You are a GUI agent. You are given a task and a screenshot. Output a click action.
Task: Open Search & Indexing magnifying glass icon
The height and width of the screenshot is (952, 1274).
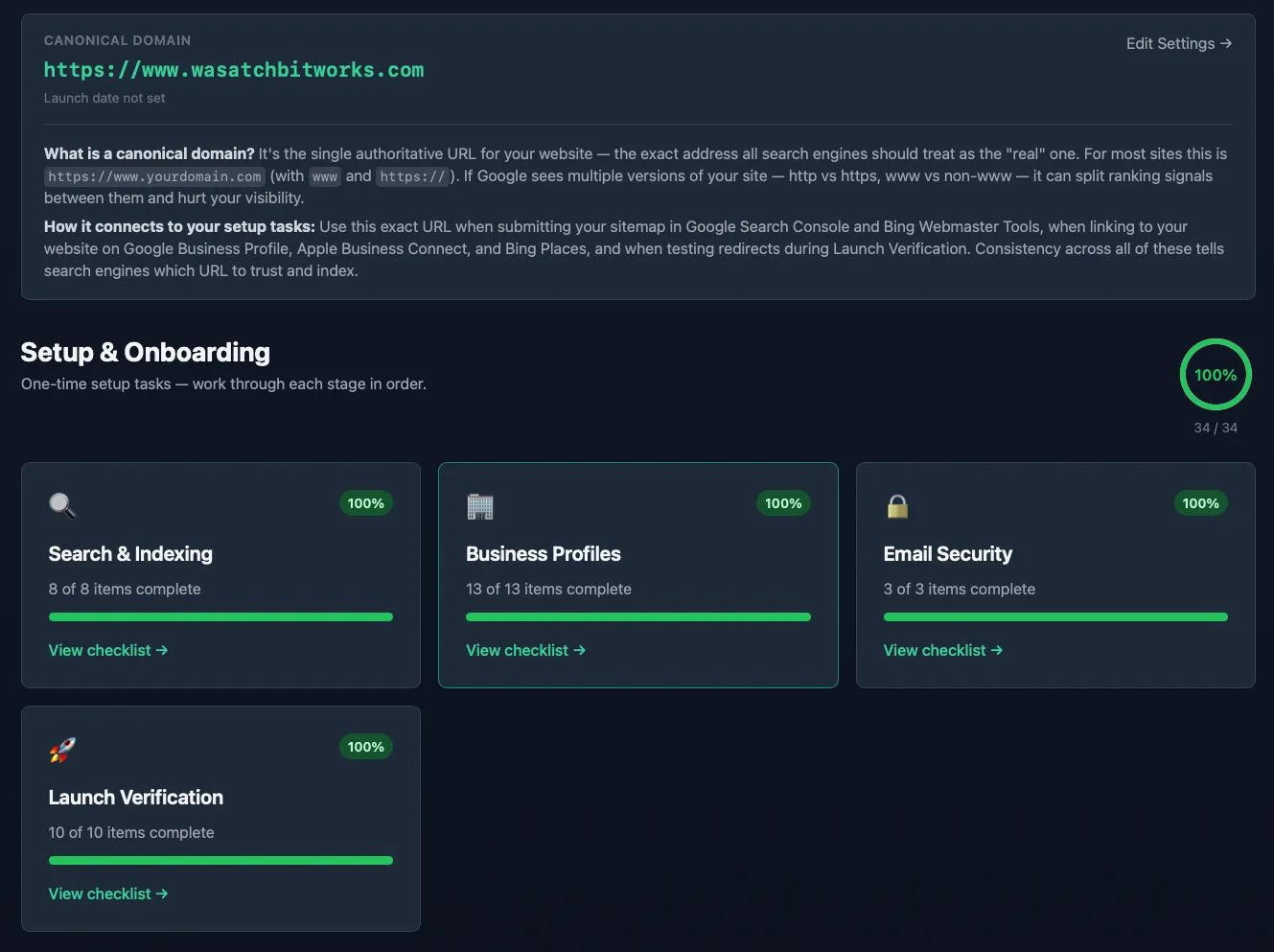pos(62,505)
